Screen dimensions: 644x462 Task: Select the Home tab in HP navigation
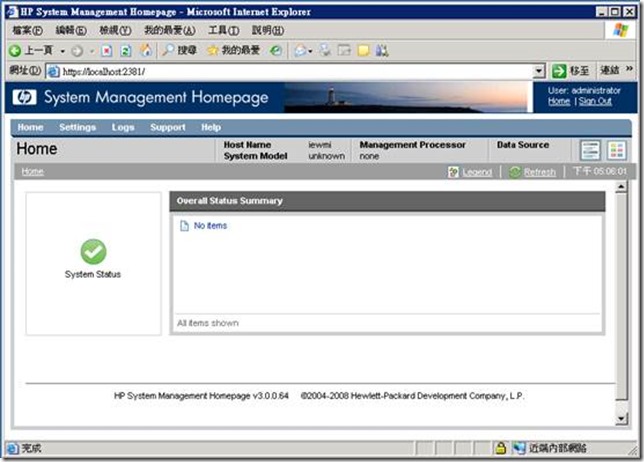tap(30, 127)
